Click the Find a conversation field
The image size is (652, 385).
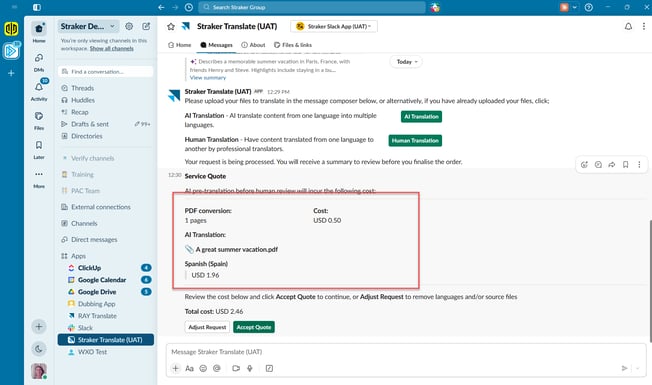click(106, 72)
